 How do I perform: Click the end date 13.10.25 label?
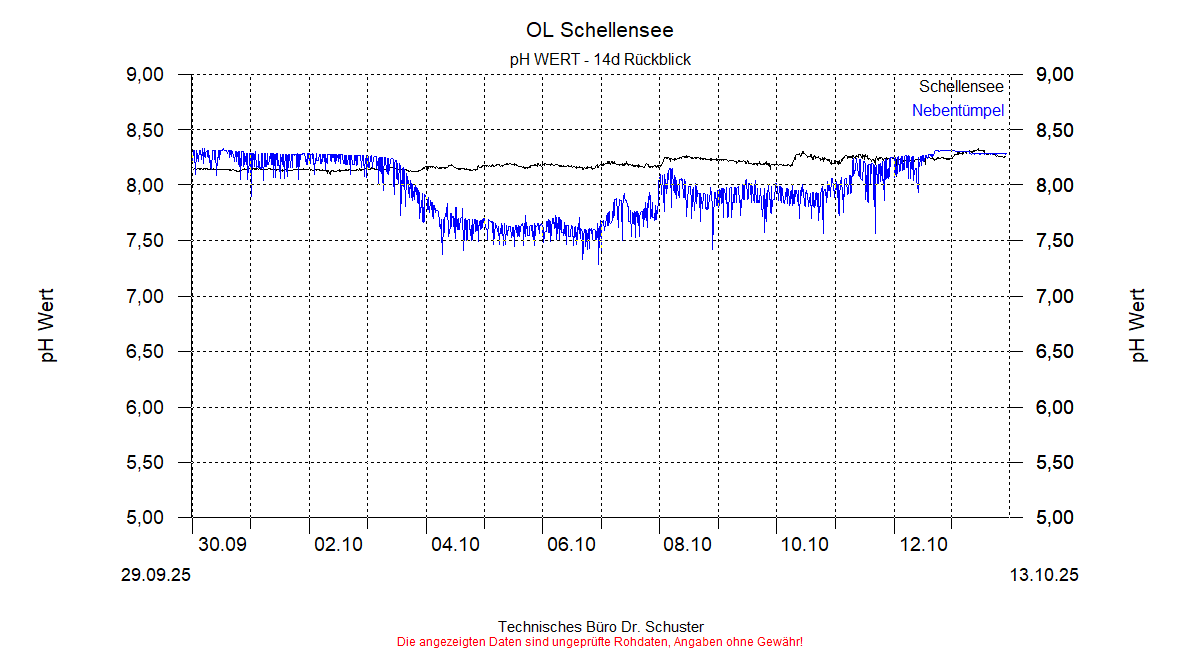1044,575
